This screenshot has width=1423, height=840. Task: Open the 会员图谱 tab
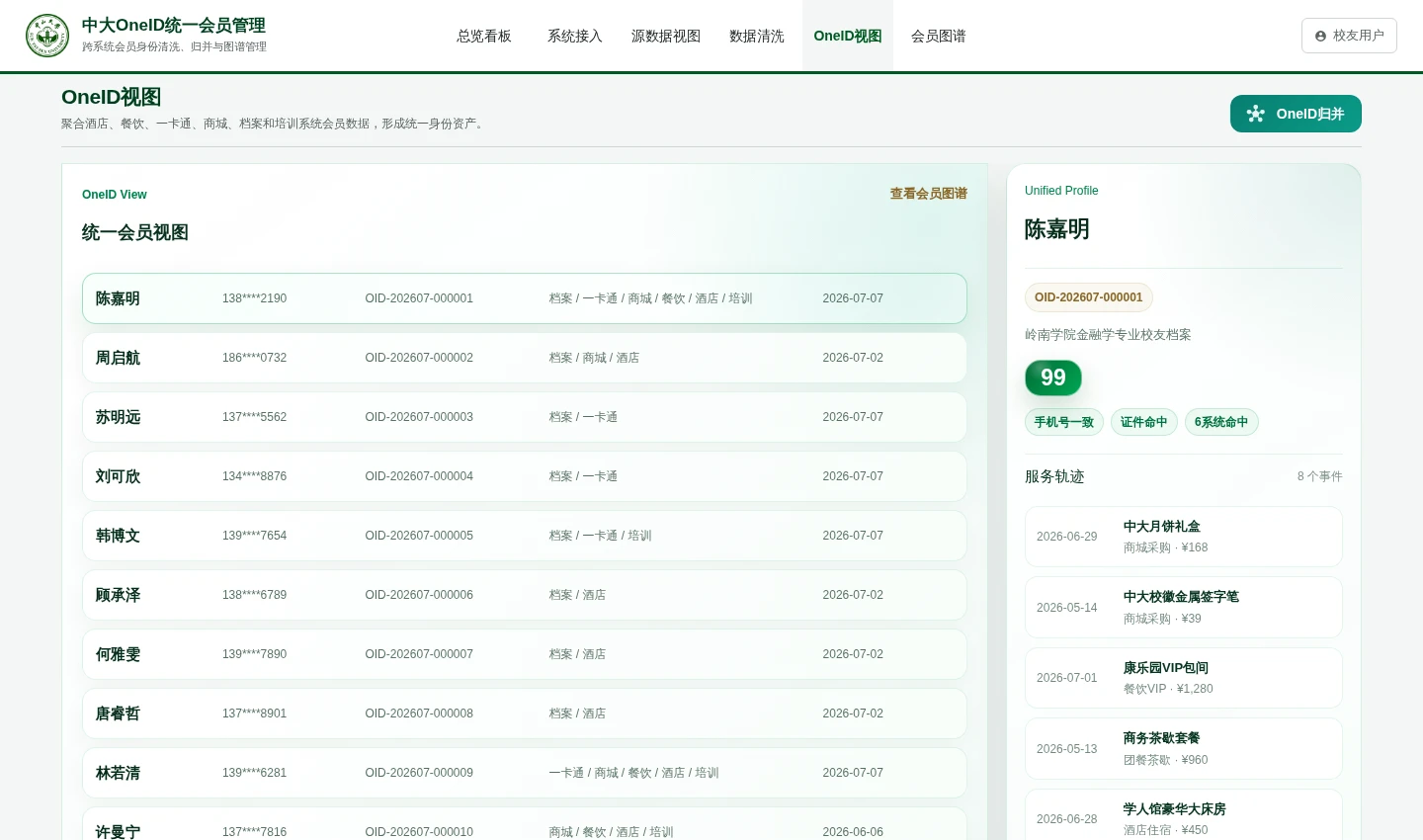click(x=939, y=36)
